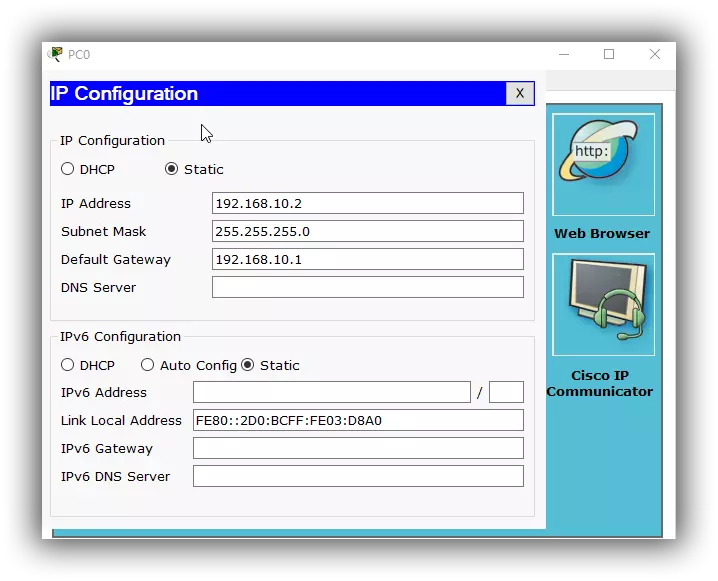Image resolution: width=718 pixels, height=581 pixels.
Task: Focus the Default Gateway field
Action: pos(367,259)
